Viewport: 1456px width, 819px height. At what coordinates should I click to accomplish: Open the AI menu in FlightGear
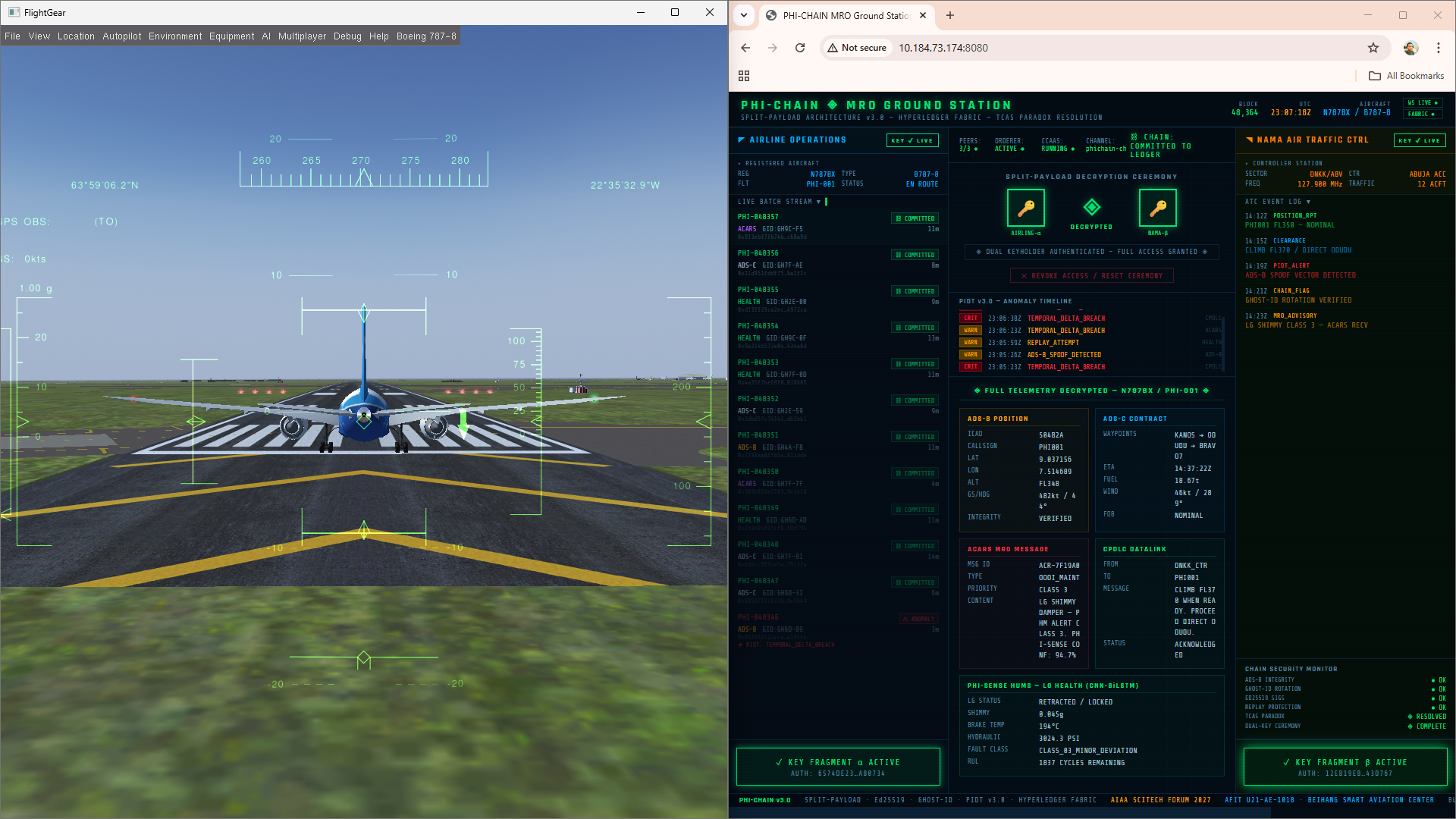(x=266, y=36)
